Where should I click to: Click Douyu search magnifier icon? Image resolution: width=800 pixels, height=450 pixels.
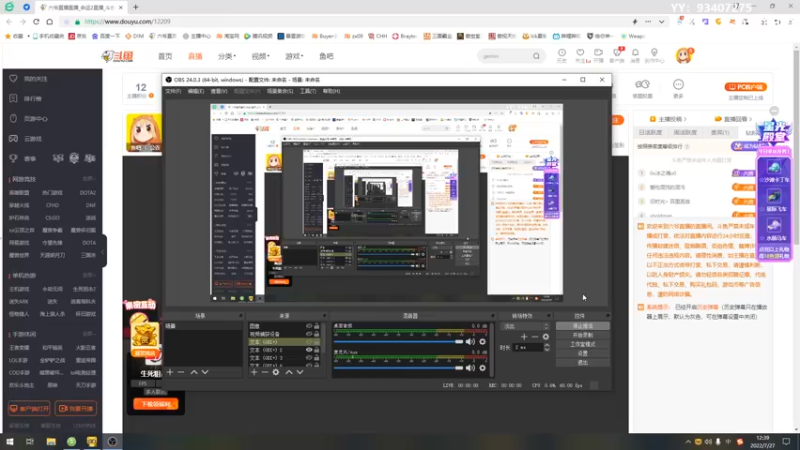pyautogui.click(x=536, y=56)
